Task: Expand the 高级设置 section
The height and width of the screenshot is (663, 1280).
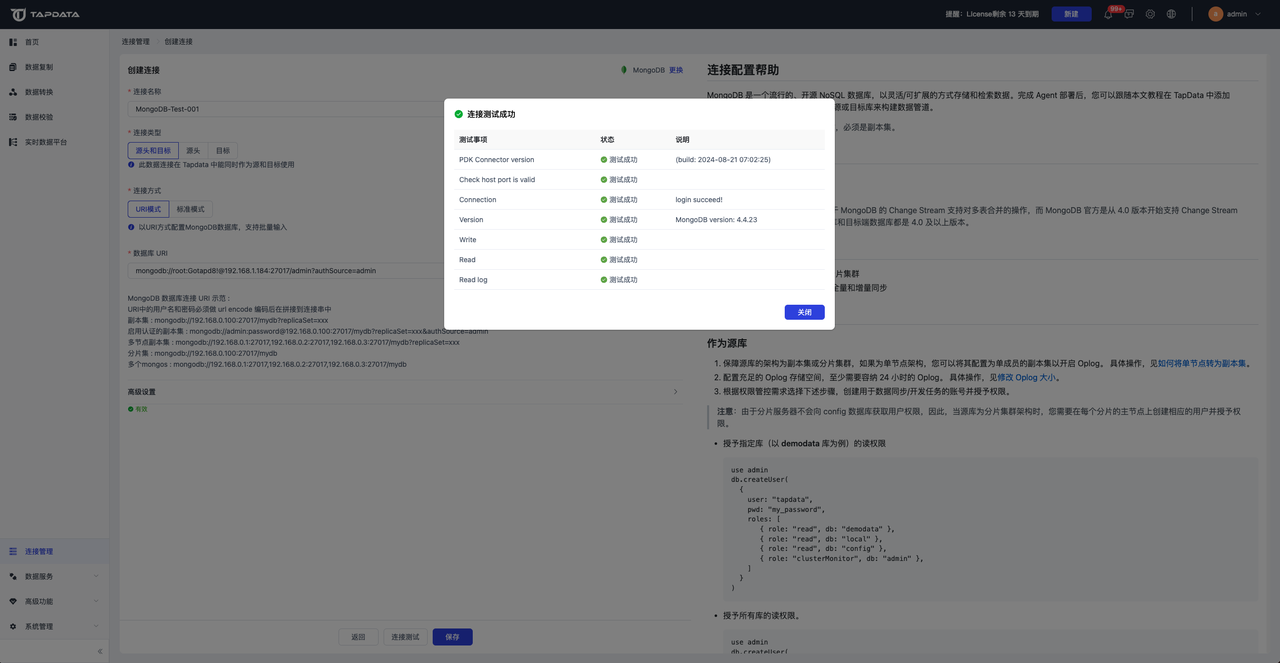Action: [404, 392]
